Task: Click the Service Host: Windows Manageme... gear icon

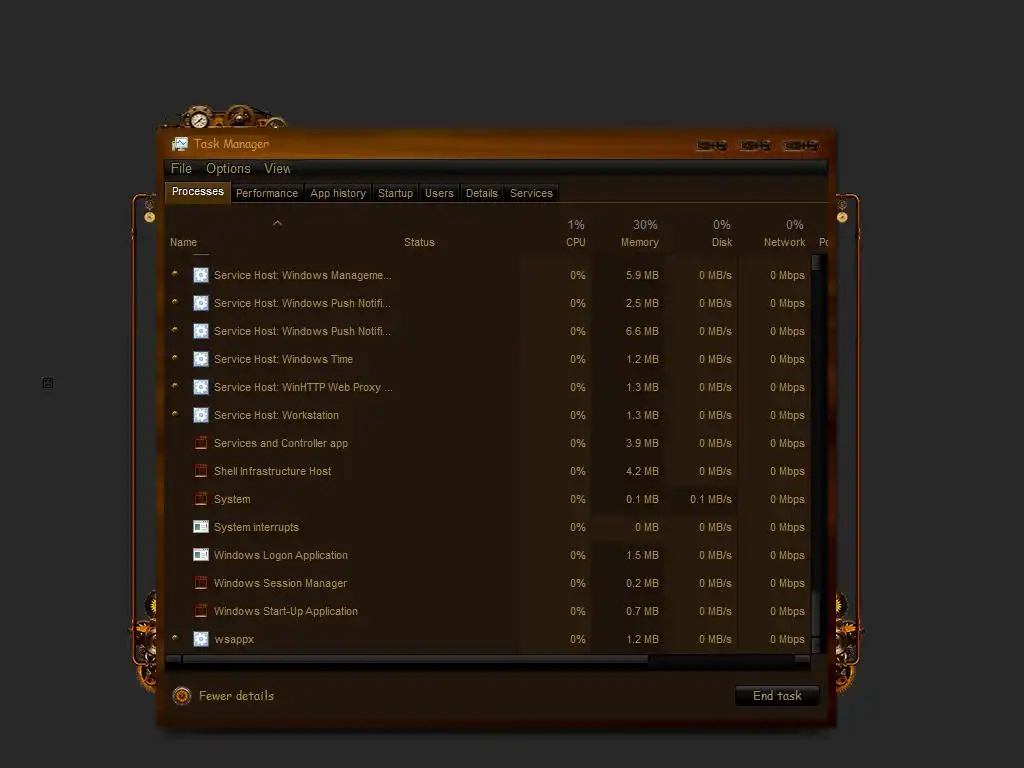Action: point(200,275)
